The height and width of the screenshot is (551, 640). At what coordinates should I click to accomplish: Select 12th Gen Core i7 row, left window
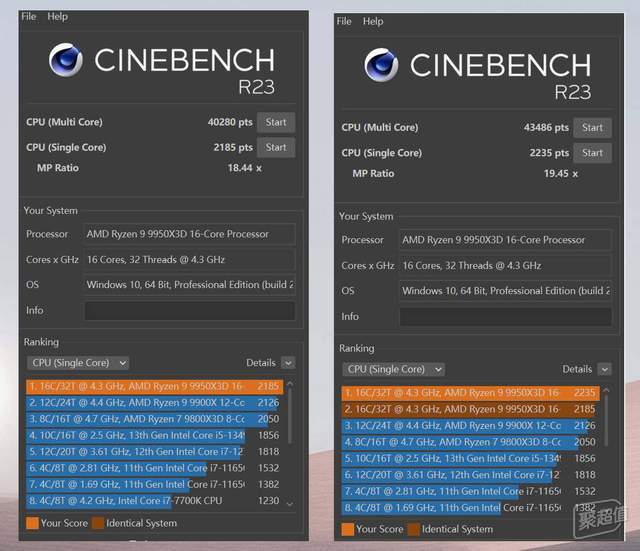point(154,452)
